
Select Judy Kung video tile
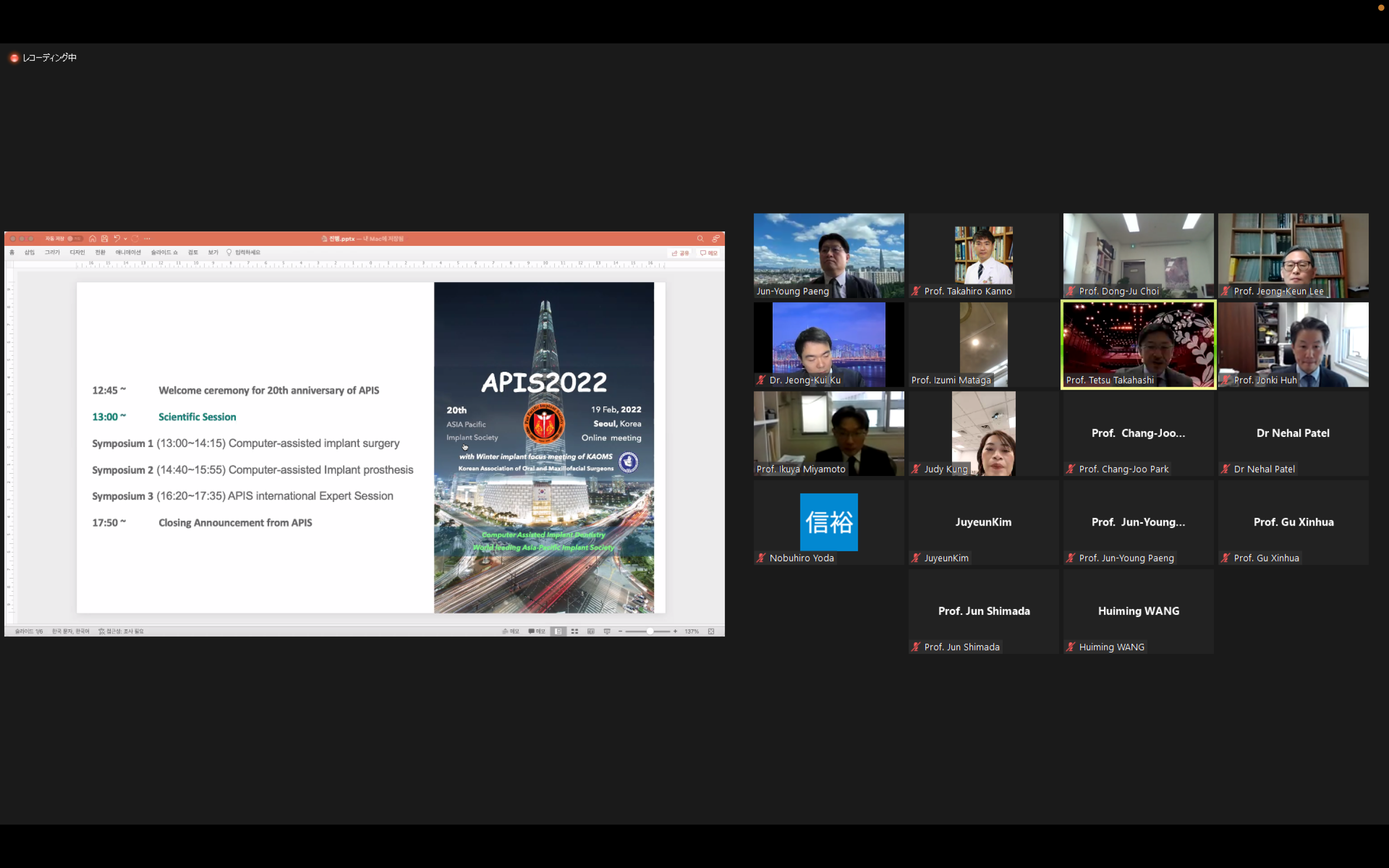(x=983, y=434)
